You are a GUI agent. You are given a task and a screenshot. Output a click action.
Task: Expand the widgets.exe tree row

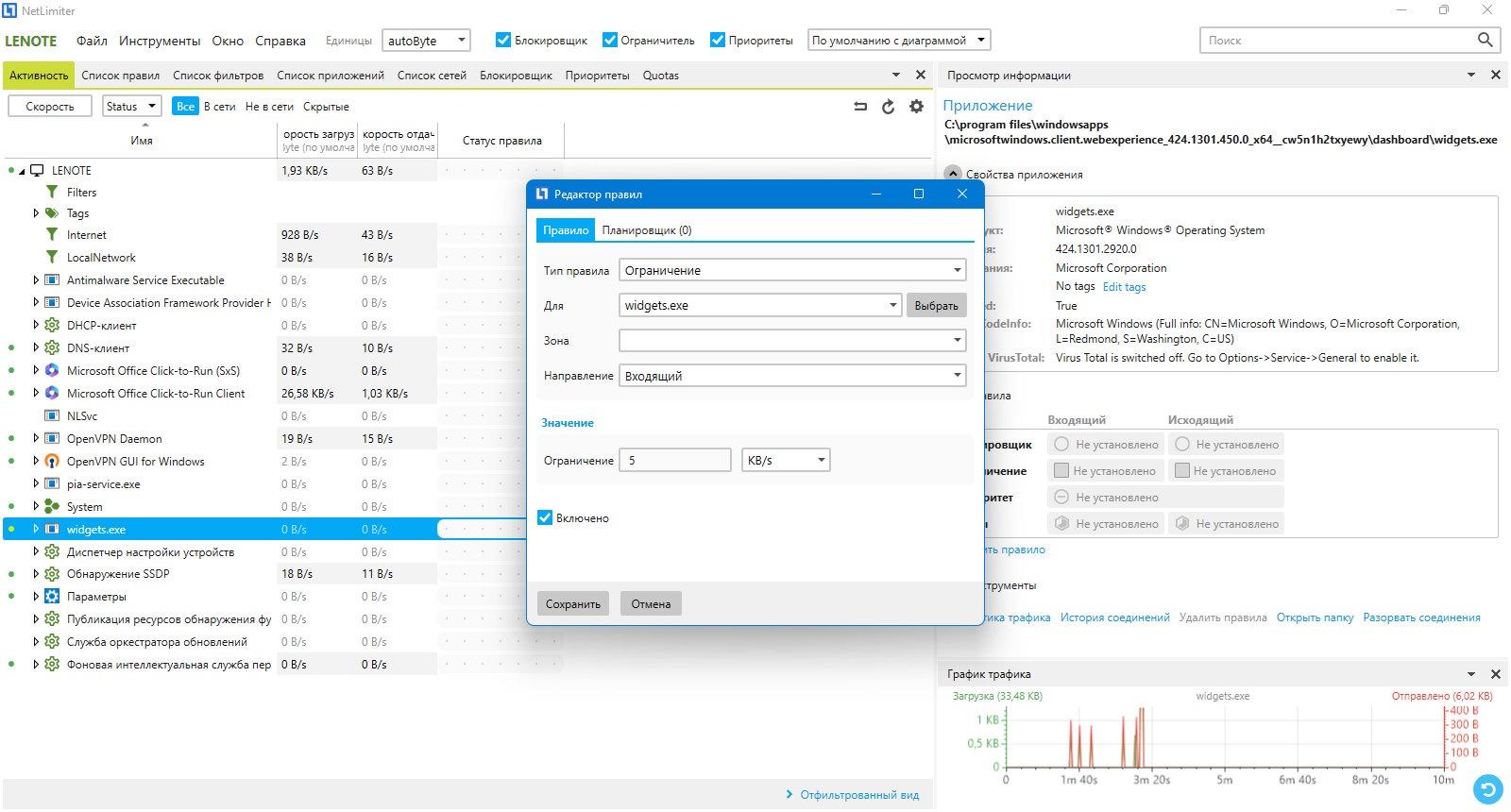(x=36, y=529)
